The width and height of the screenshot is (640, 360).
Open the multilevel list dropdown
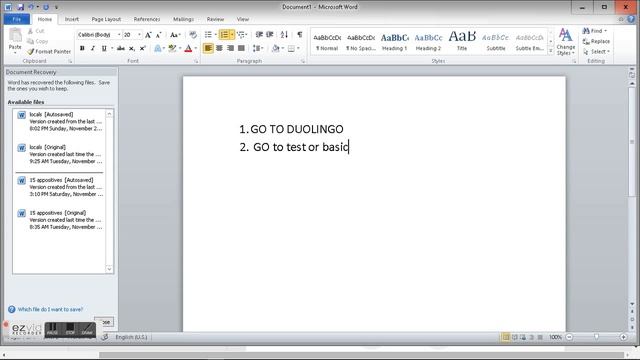pyautogui.click(x=242, y=35)
